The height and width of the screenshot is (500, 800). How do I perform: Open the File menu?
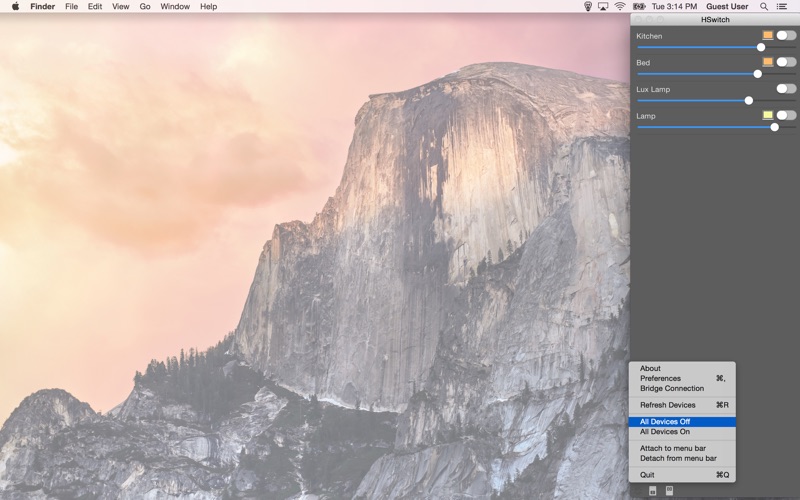click(x=71, y=7)
